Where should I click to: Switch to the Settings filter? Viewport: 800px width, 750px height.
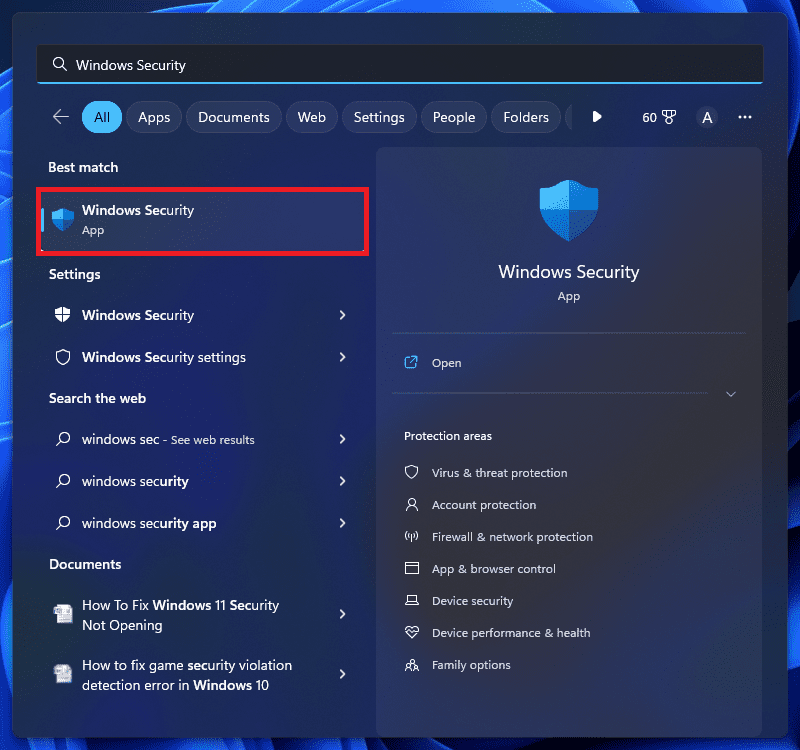point(379,117)
